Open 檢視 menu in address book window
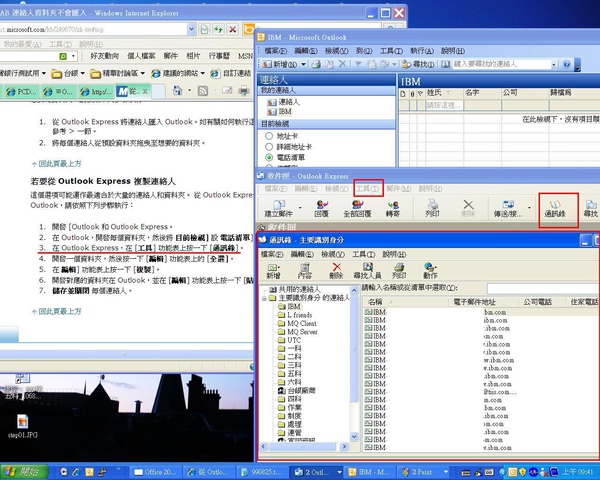This screenshot has height=480, width=600. 335,254
